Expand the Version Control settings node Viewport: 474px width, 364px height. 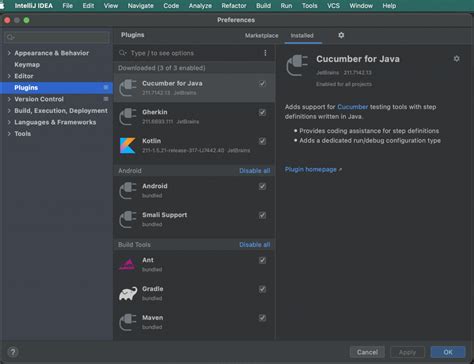(x=9, y=99)
